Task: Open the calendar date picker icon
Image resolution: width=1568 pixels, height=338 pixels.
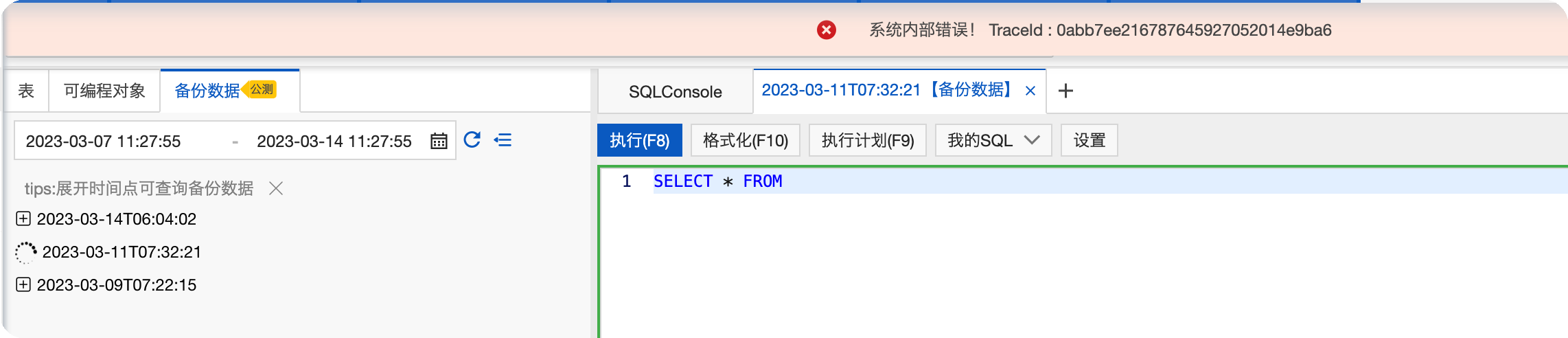Action: coord(439,141)
